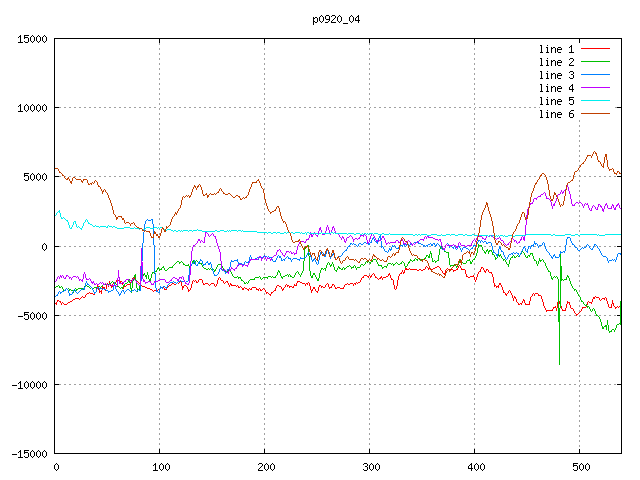Click the brown sample next to line 6
This screenshot has height=480, width=640.
click(595, 114)
